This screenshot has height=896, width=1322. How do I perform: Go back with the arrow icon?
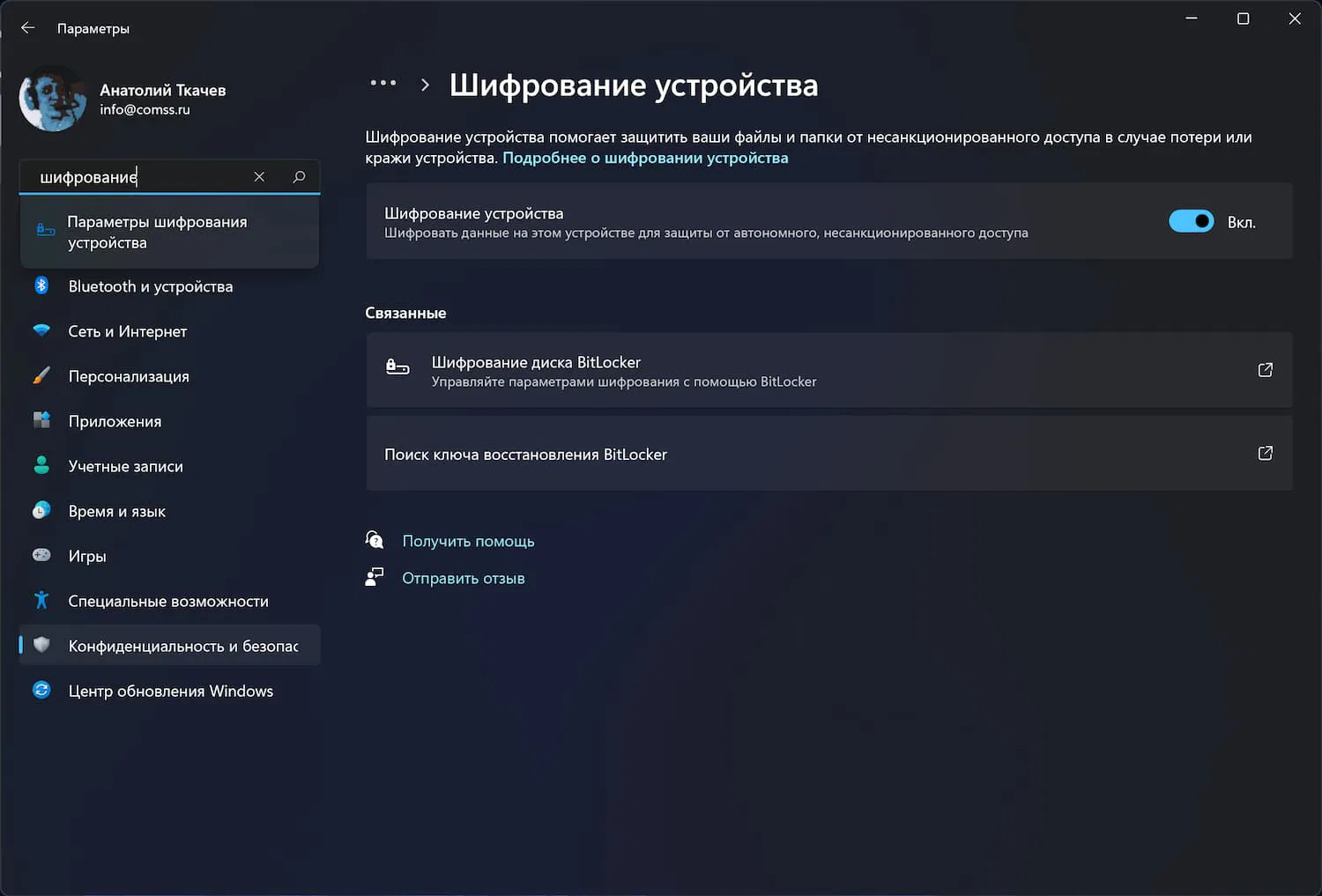[x=28, y=28]
